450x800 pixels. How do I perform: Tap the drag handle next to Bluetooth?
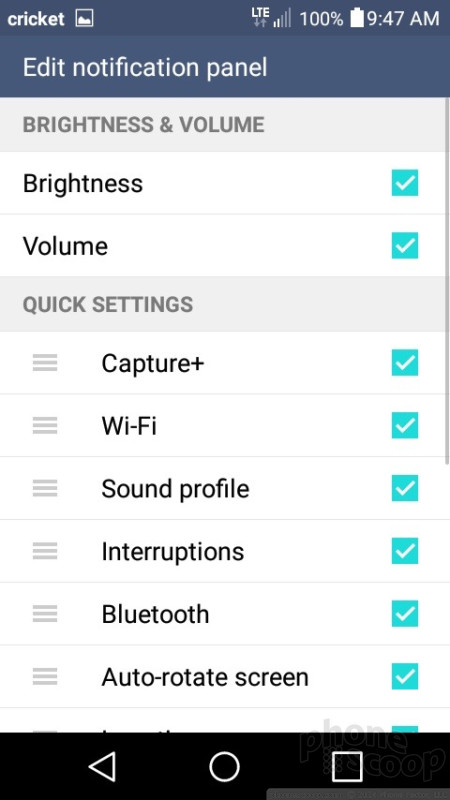coord(45,614)
